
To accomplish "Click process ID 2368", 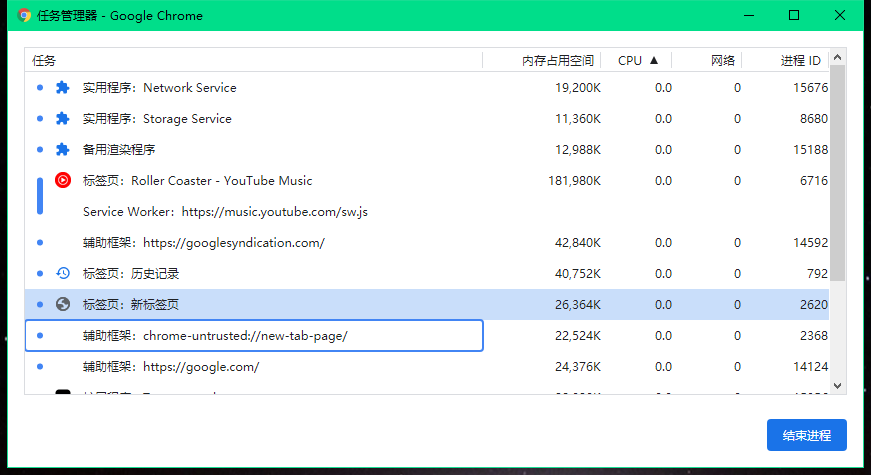I will (814, 336).
